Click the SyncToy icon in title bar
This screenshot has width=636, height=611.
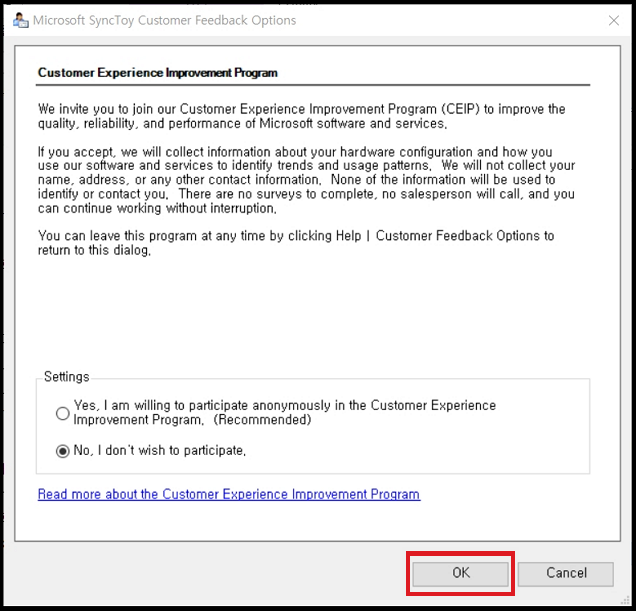pos(20,20)
